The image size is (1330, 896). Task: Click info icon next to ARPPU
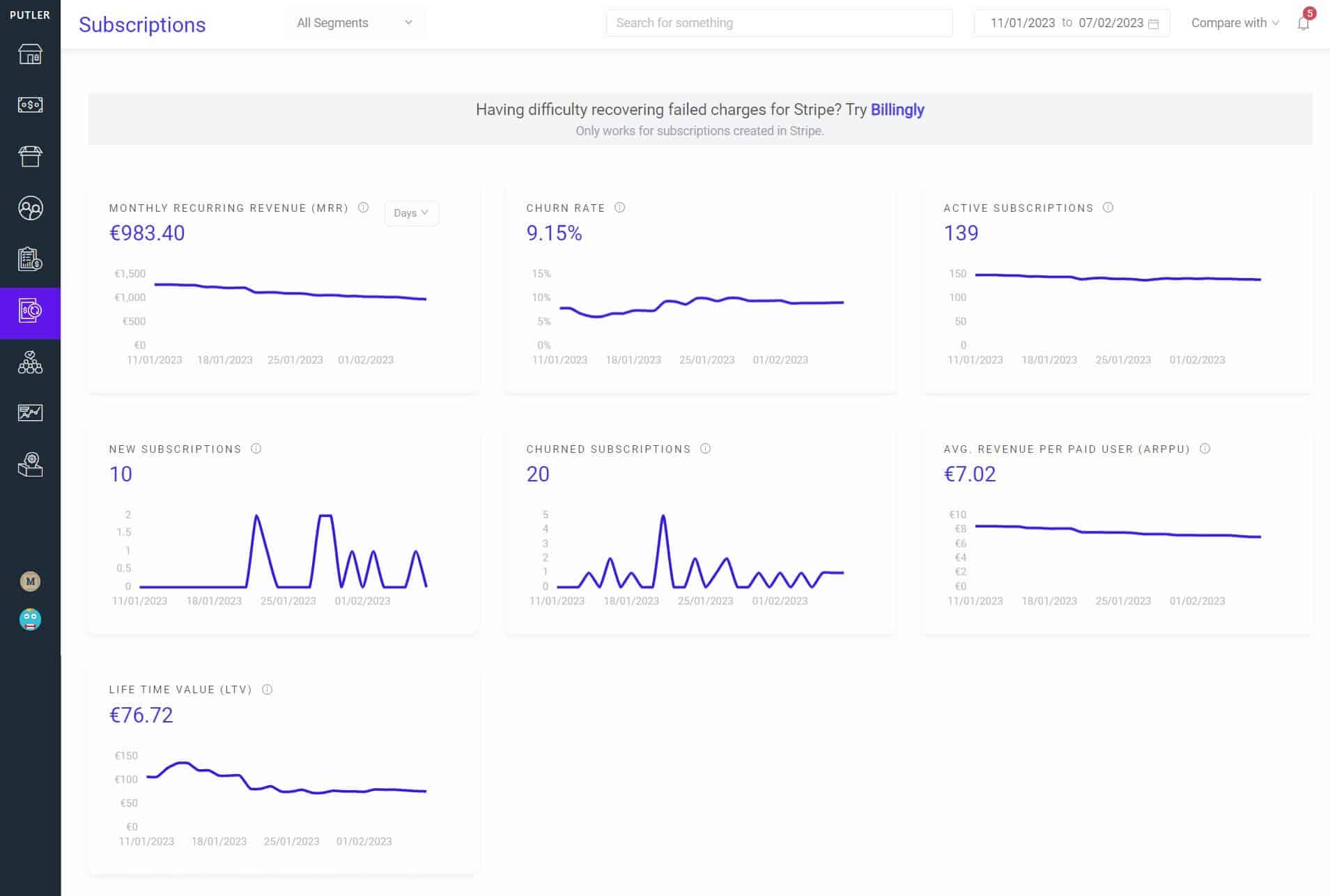click(1205, 449)
